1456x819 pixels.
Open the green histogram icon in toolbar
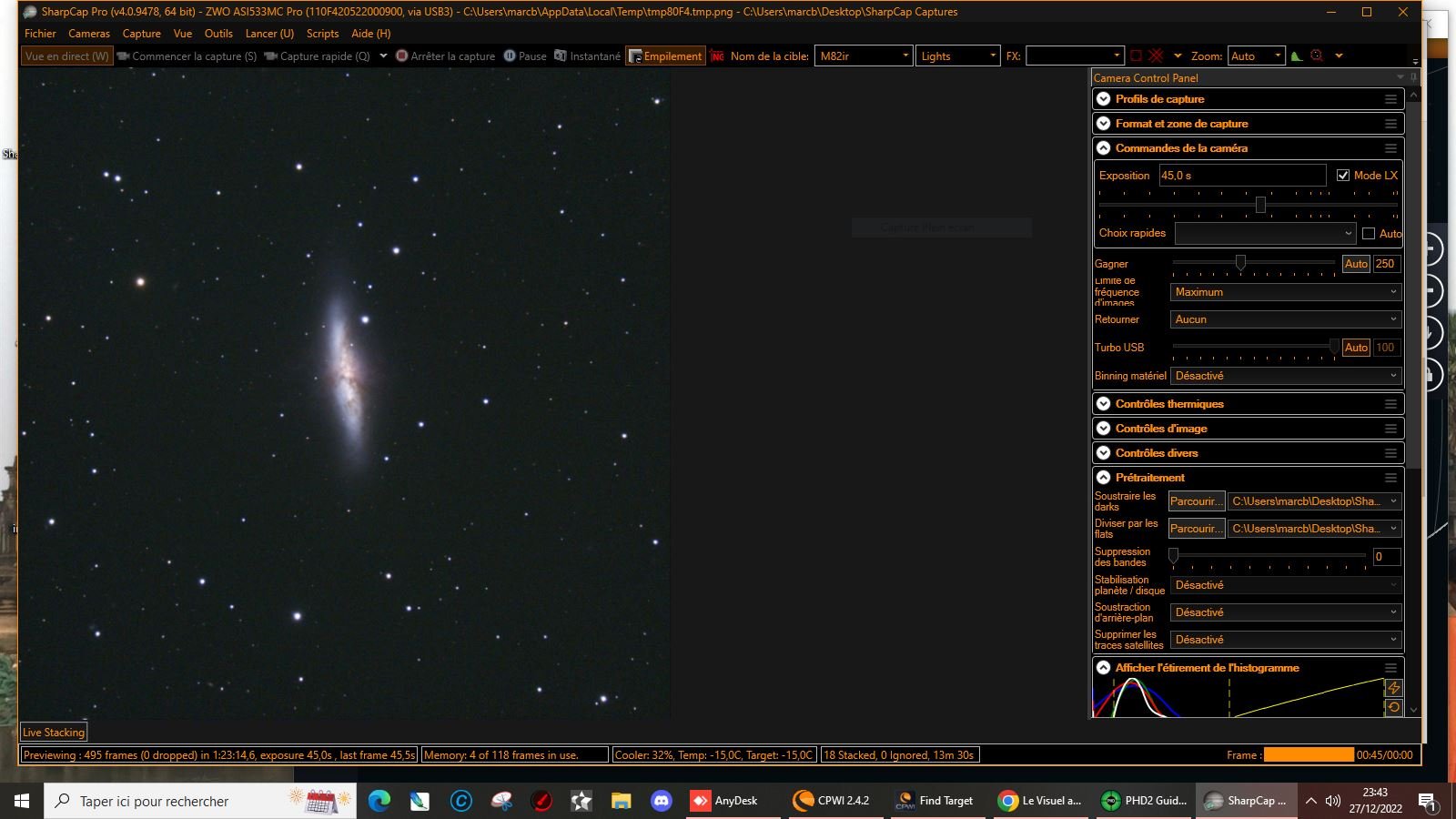(x=1297, y=56)
